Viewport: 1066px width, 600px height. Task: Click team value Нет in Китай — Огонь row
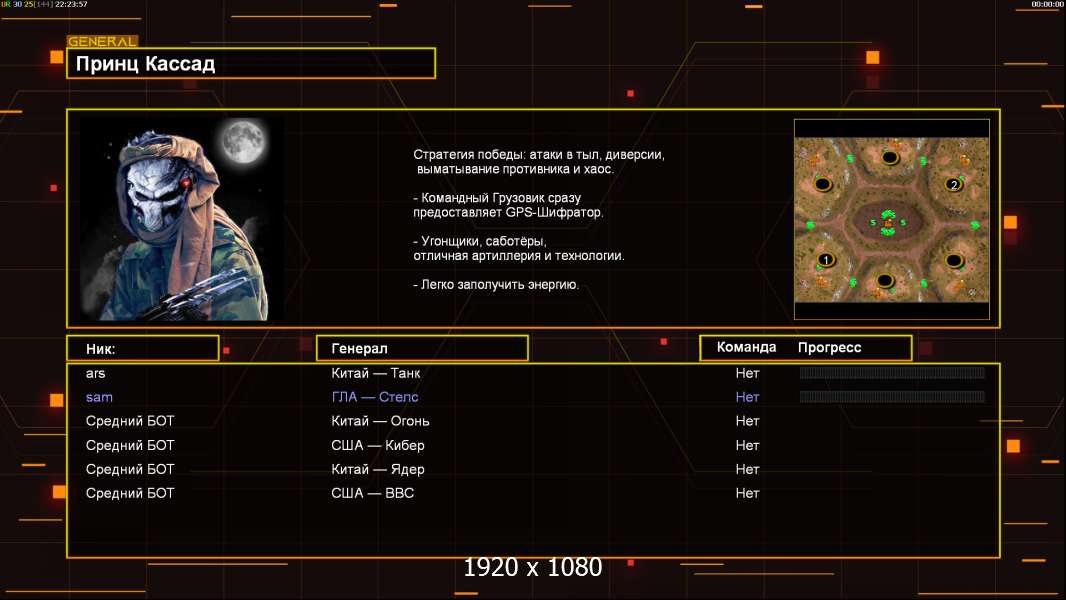(x=747, y=421)
